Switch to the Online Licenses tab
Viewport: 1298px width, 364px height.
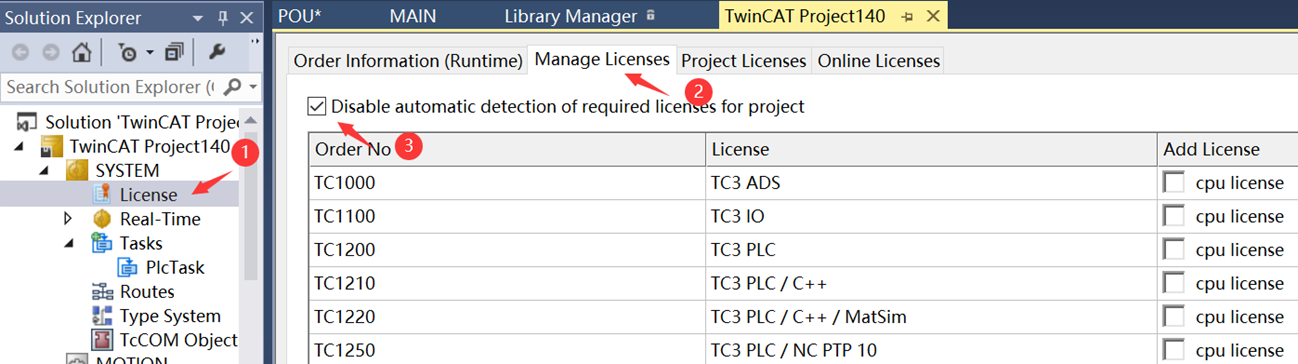(x=879, y=61)
